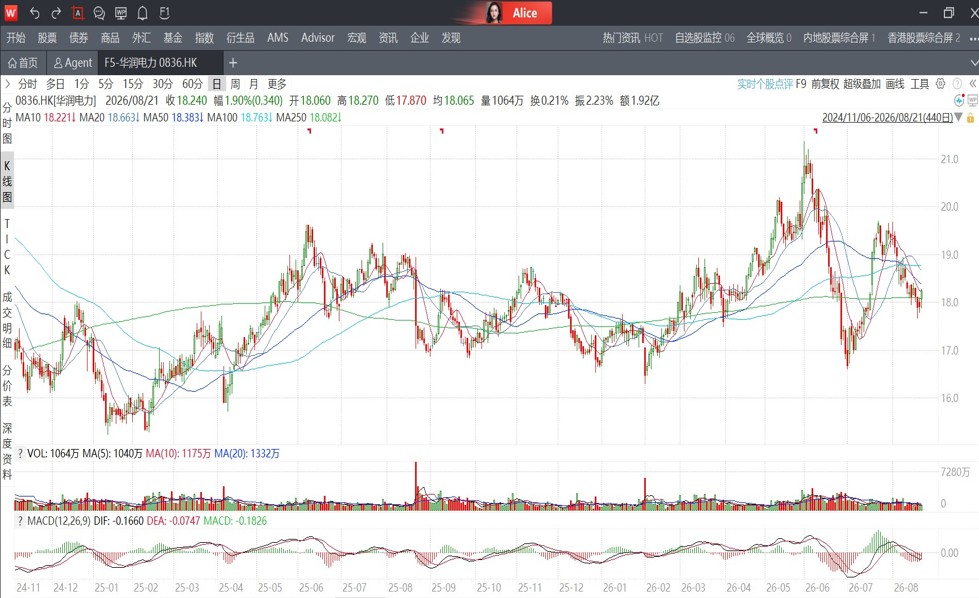Click the orange lock icon beside date range
This screenshot has width=979, height=598.
(x=970, y=117)
